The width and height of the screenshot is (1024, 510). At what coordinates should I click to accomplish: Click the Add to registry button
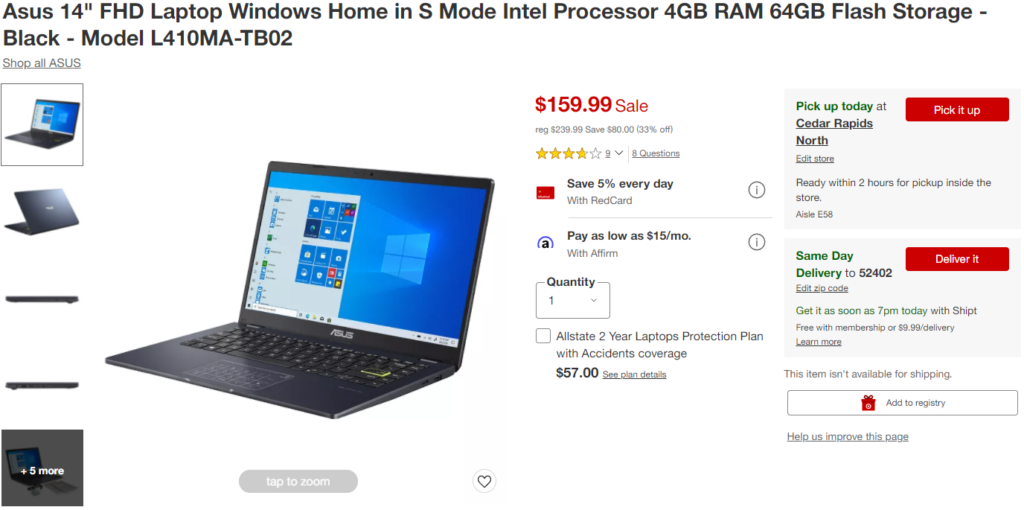click(902, 403)
